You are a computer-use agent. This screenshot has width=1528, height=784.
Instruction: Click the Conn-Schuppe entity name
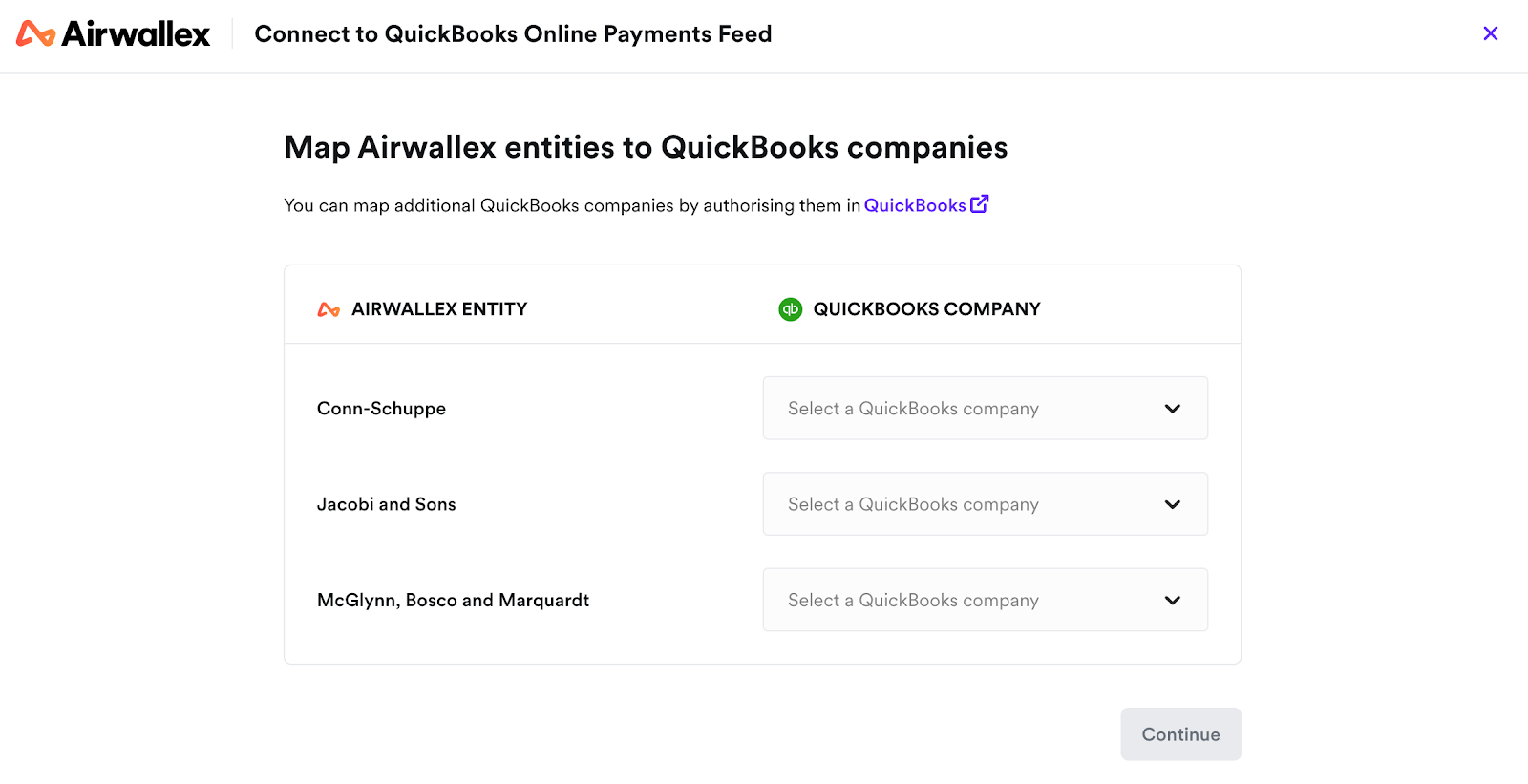381,409
